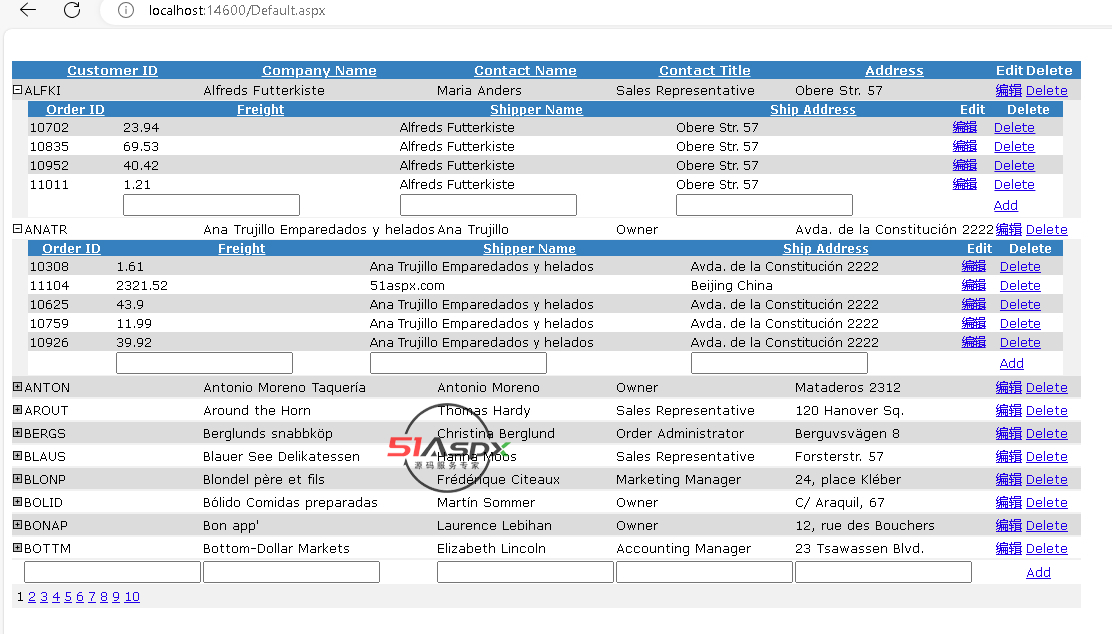Jump to page 10 in pager
This screenshot has height=634, width=1112.
coord(131,597)
